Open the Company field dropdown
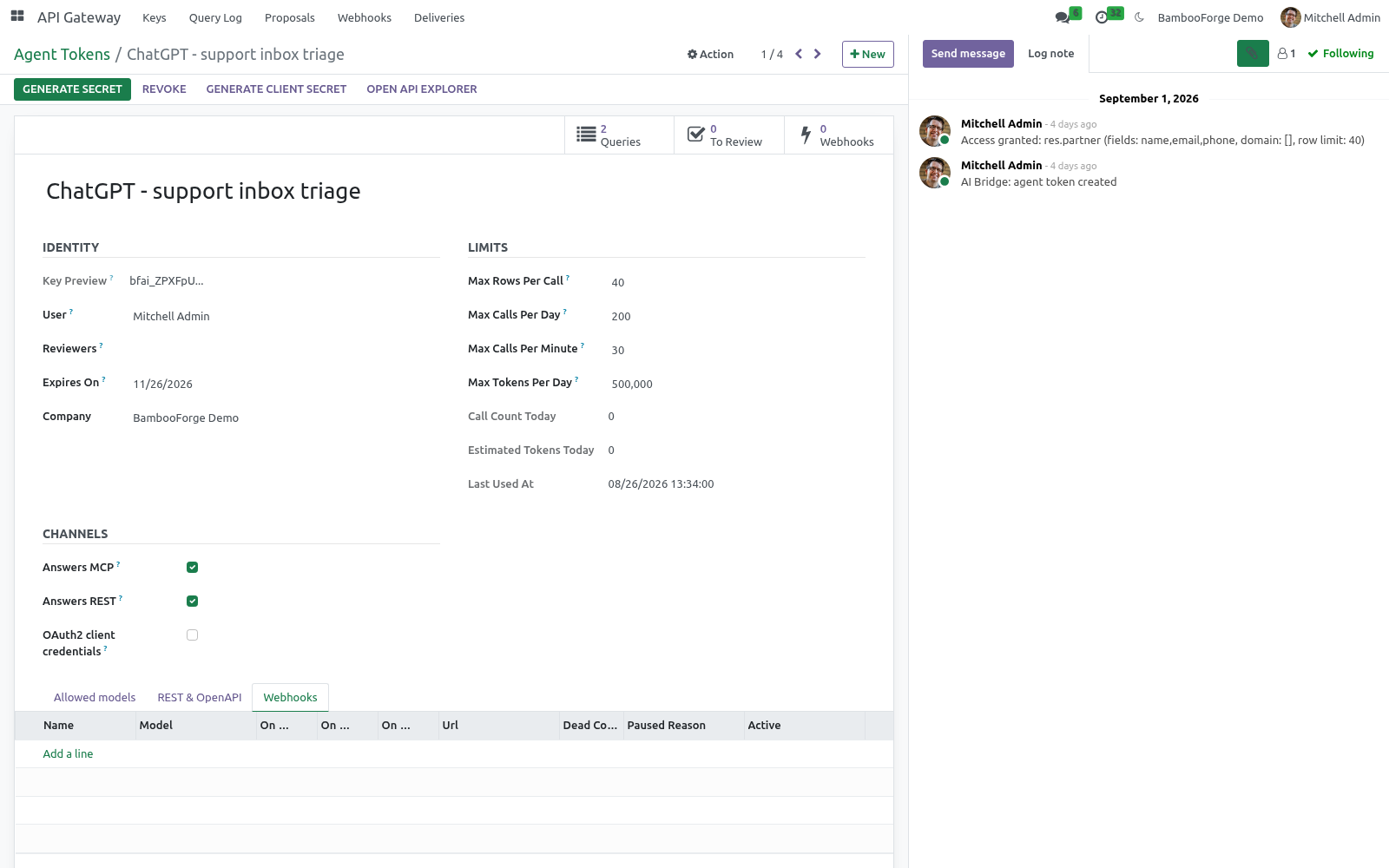 [x=285, y=418]
